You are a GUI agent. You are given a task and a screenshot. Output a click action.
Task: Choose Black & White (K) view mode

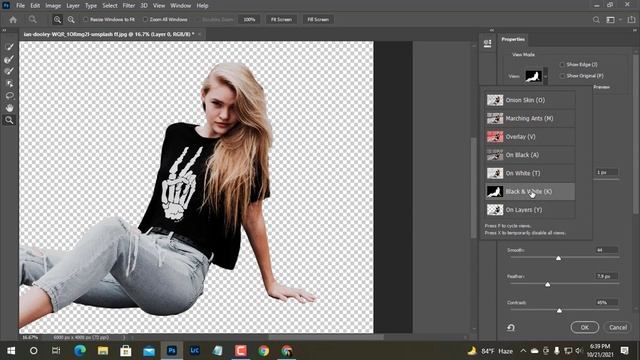(x=530, y=191)
